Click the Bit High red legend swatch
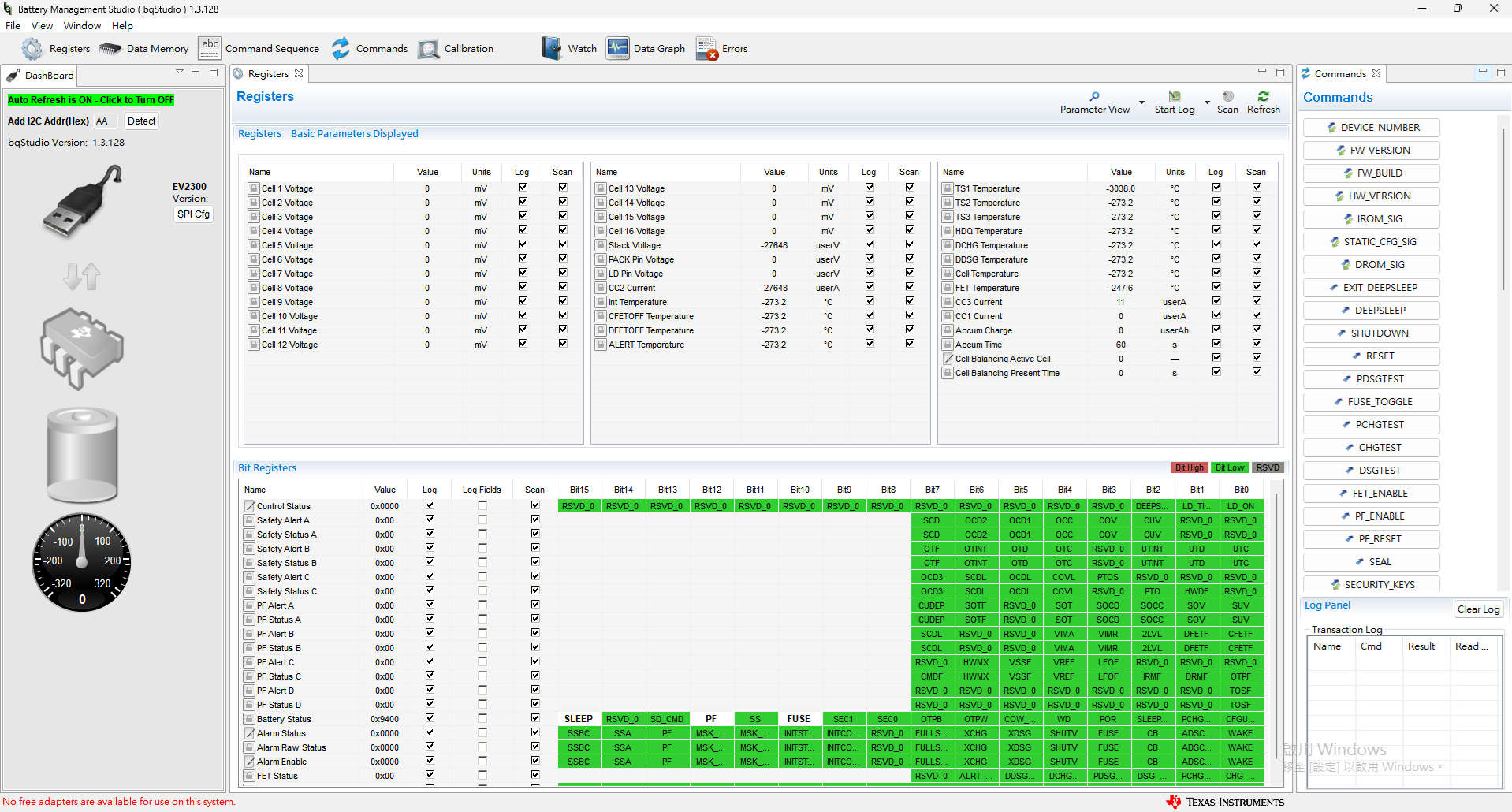 tap(1189, 467)
